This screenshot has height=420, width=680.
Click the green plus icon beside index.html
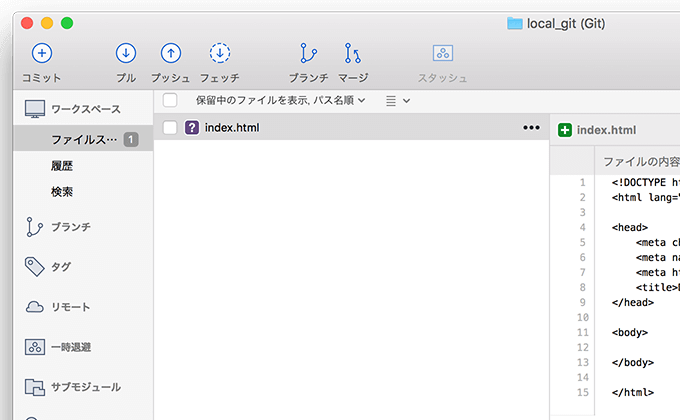coord(565,130)
